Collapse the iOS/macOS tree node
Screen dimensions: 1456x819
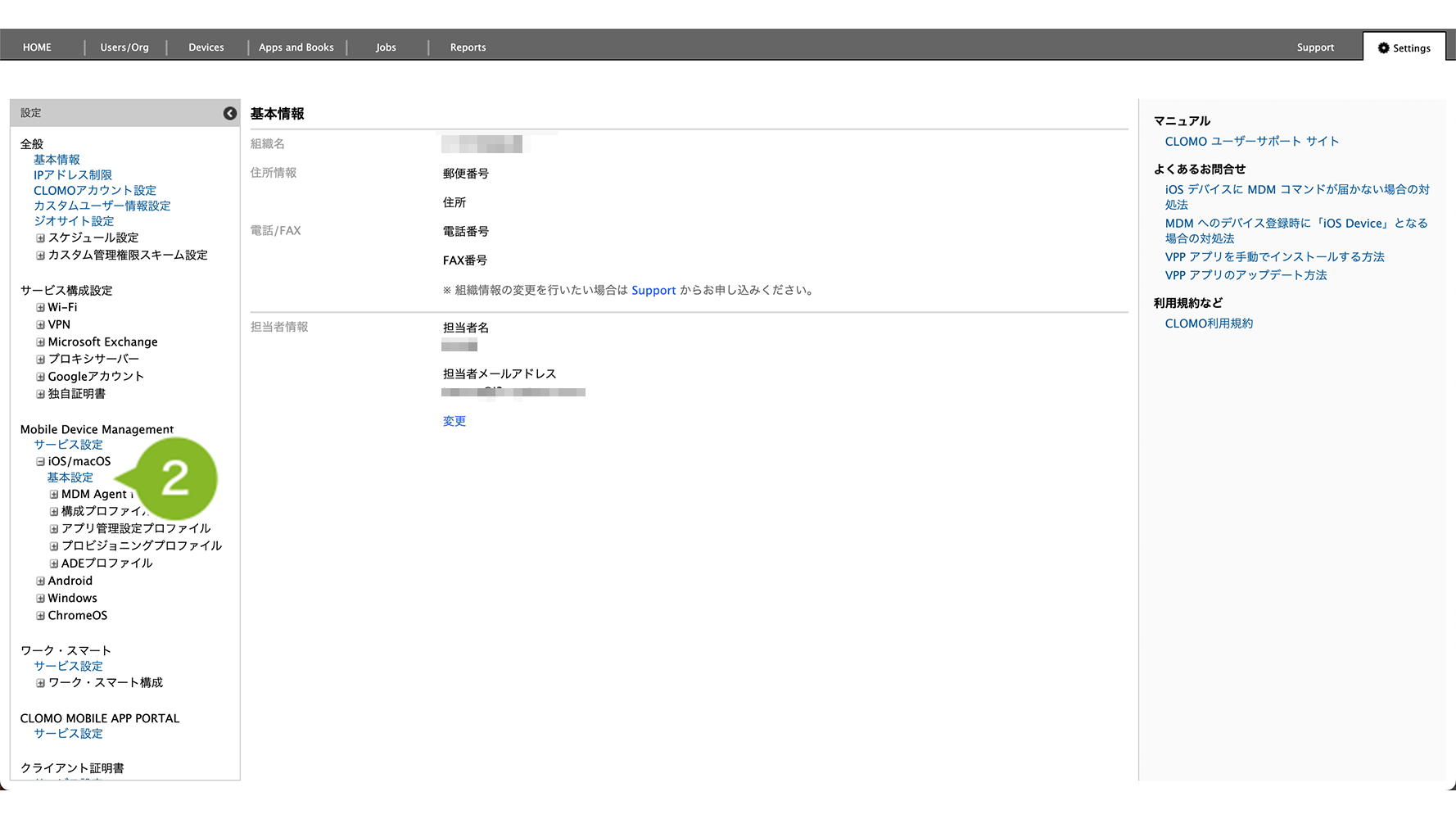point(40,462)
